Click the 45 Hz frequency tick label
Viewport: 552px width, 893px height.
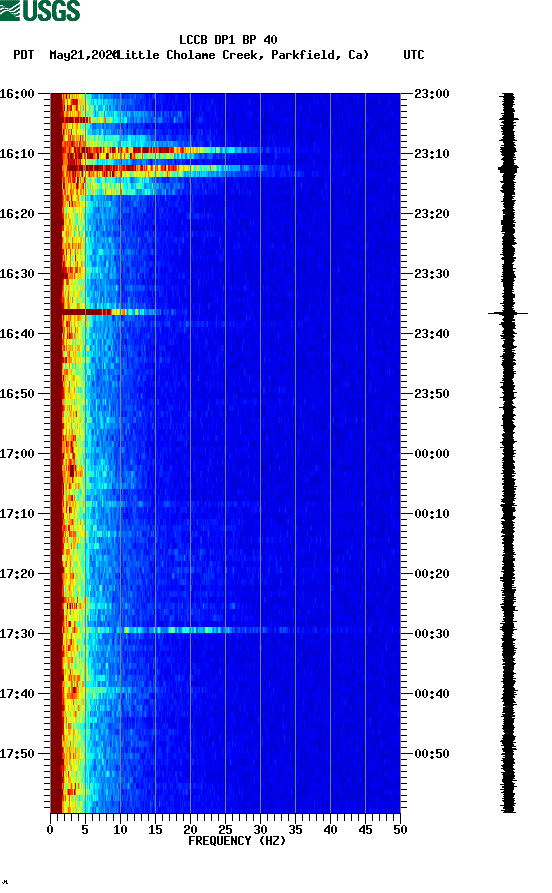click(365, 830)
